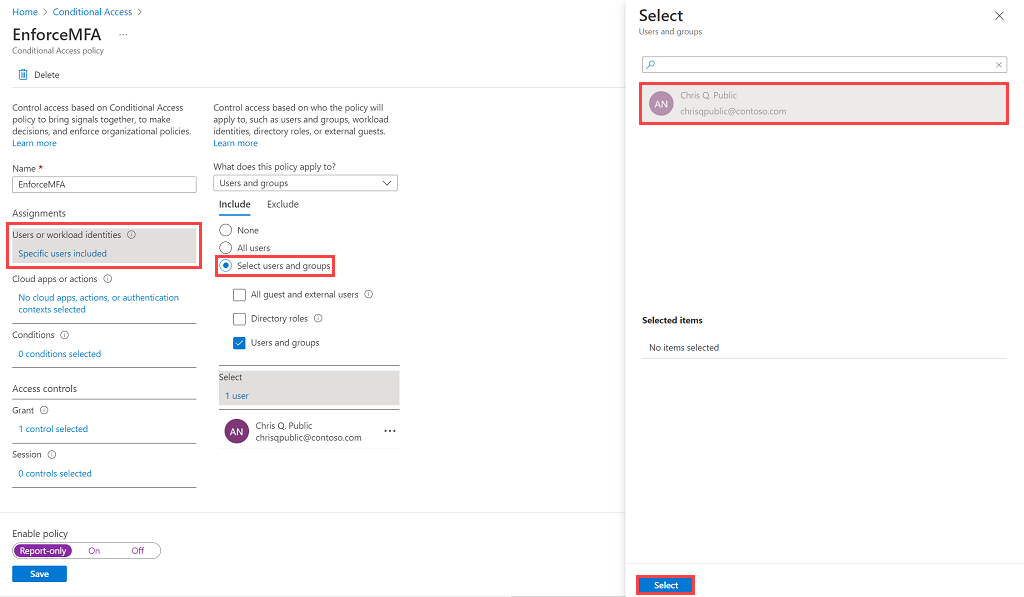Click the Save button

tap(39, 573)
